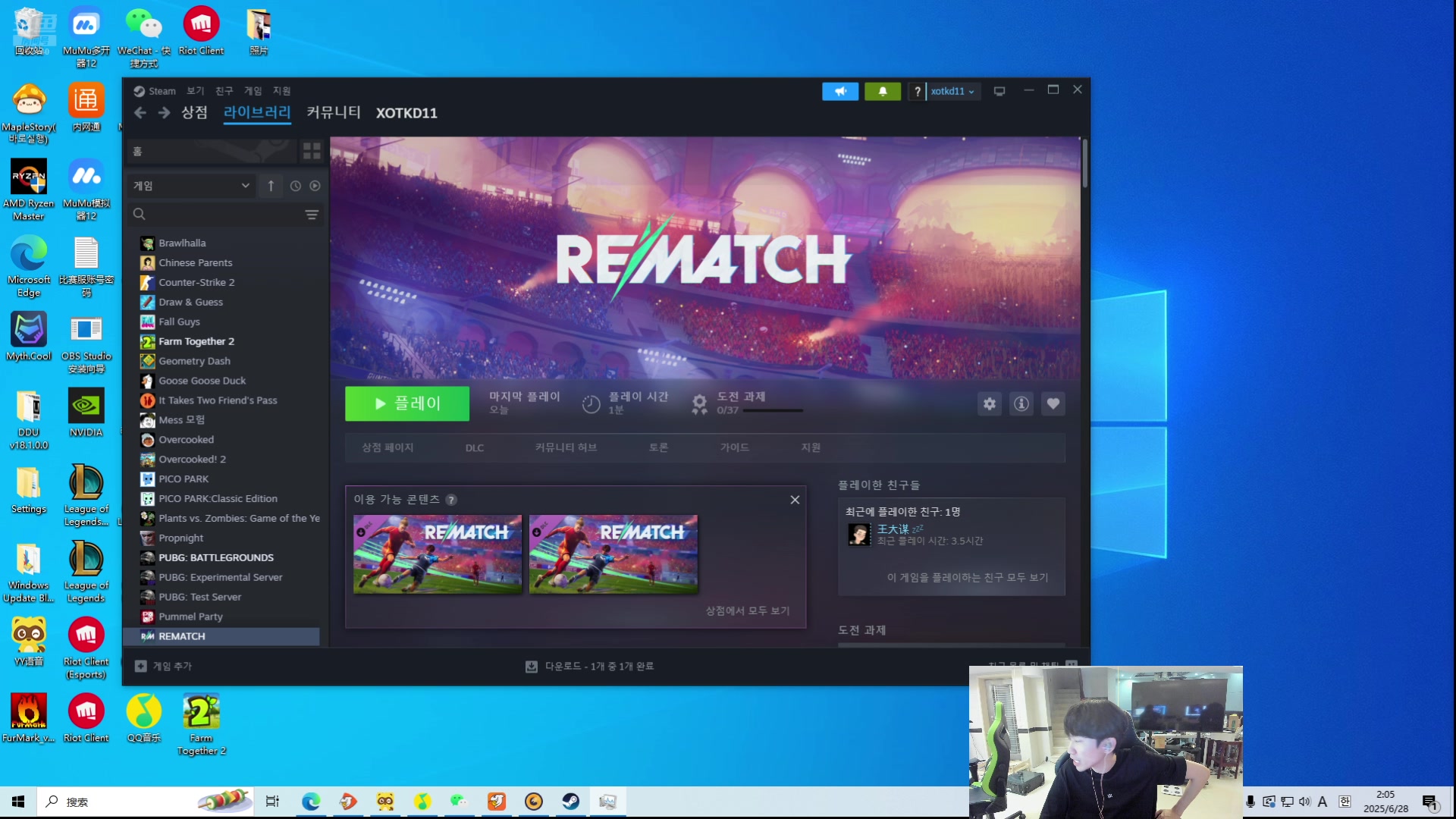The height and width of the screenshot is (819, 1456).
Task: Click 상점에서 모두 보기 link
Action: [x=748, y=610]
